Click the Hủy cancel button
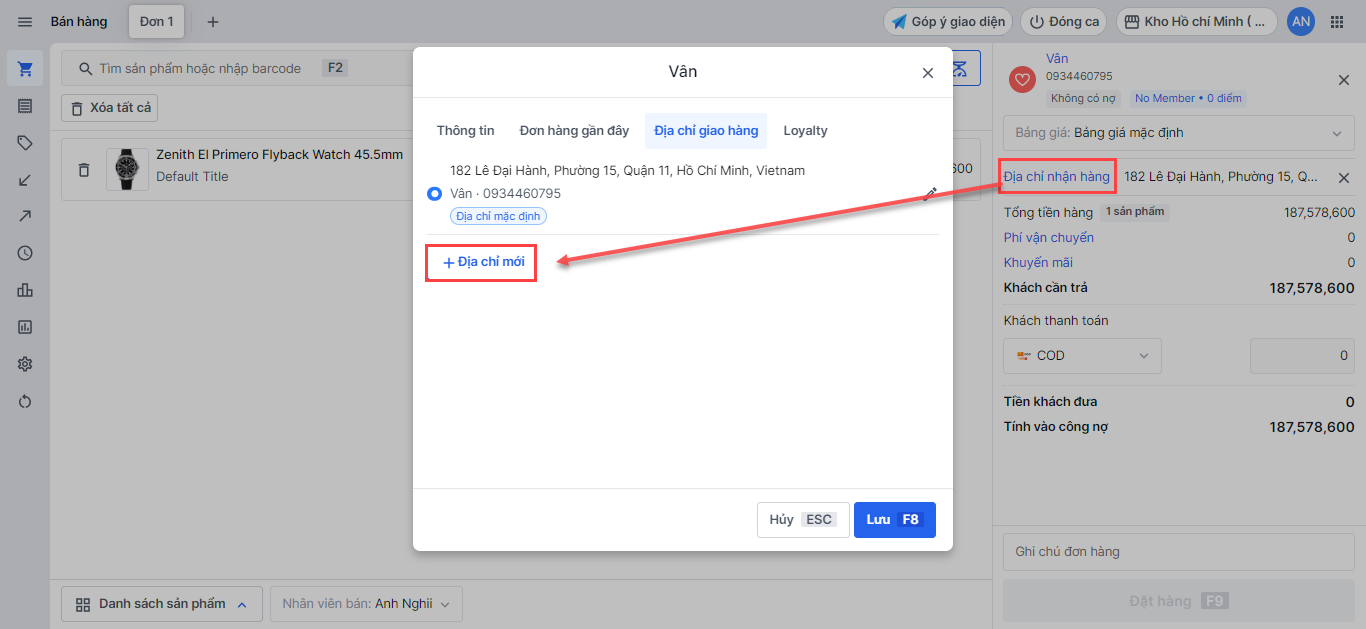 click(803, 520)
